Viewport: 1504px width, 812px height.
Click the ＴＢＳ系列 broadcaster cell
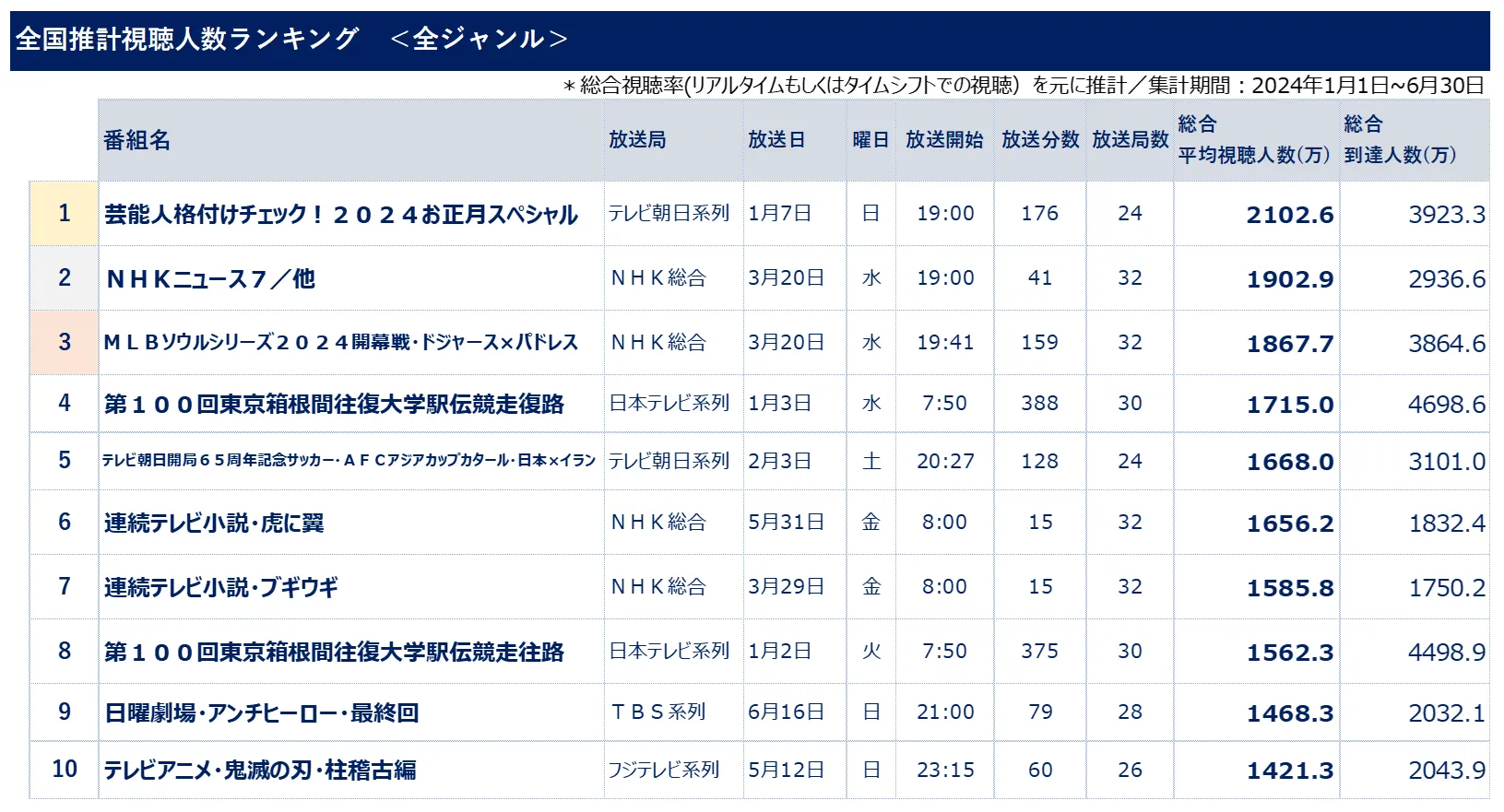[658, 712]
